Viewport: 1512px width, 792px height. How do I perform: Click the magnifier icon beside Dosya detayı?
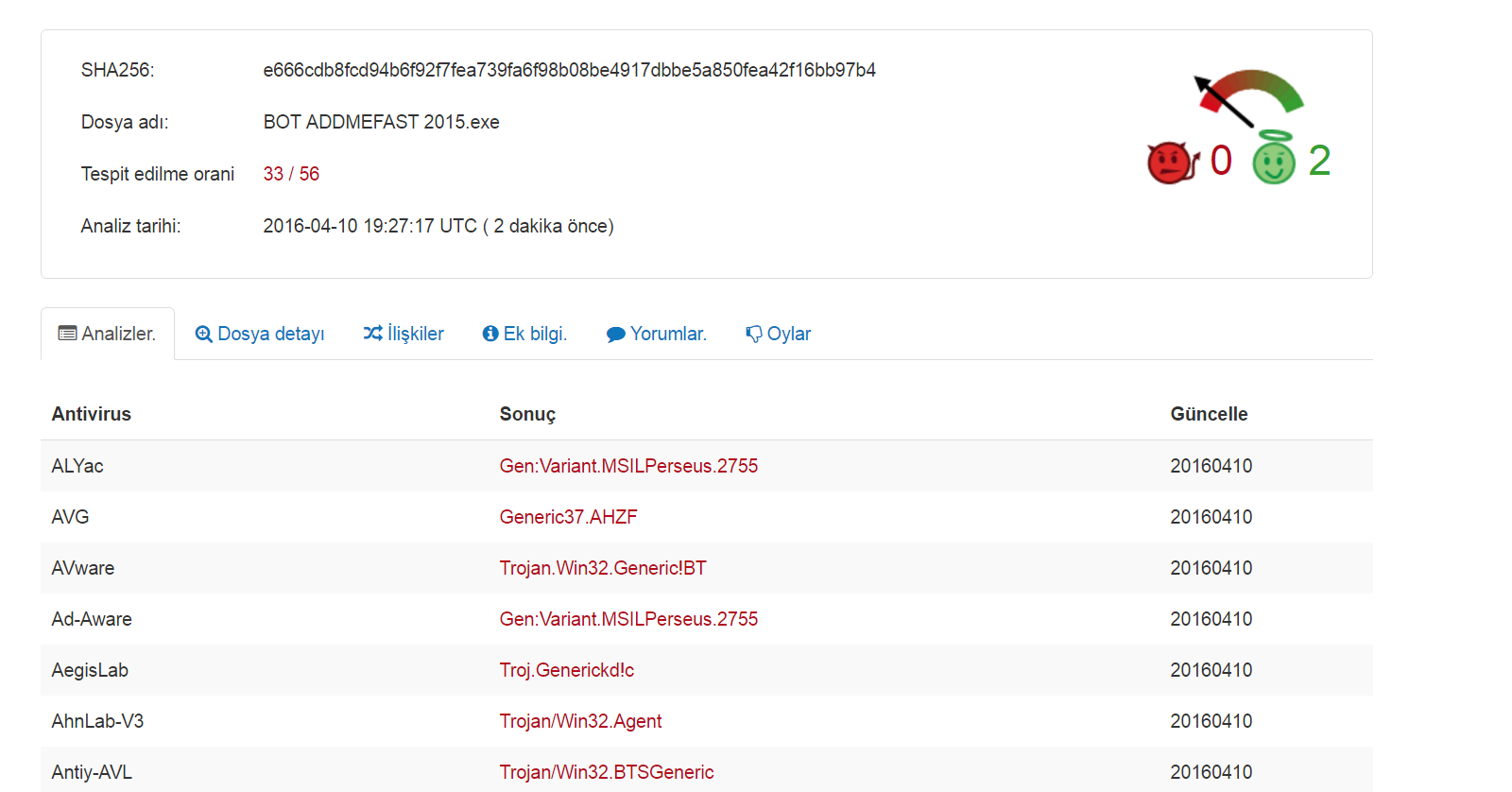point(203,334)
